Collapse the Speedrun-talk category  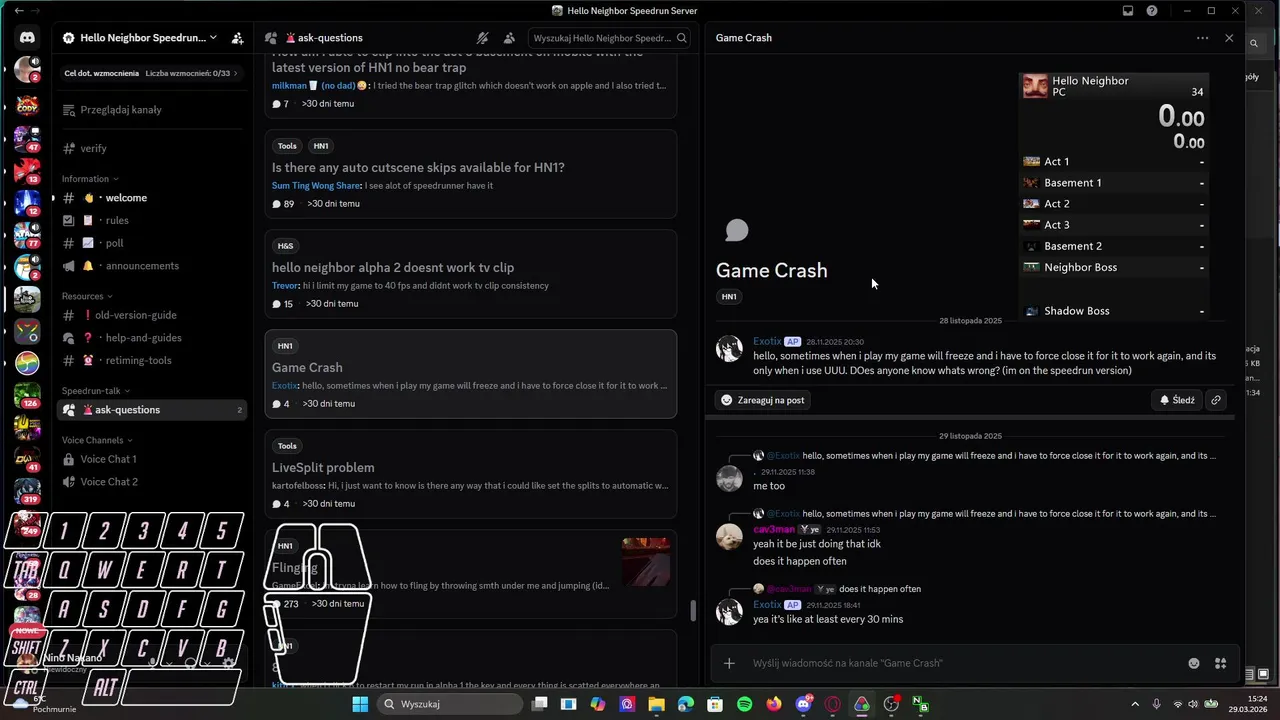[x=96, y=391]
